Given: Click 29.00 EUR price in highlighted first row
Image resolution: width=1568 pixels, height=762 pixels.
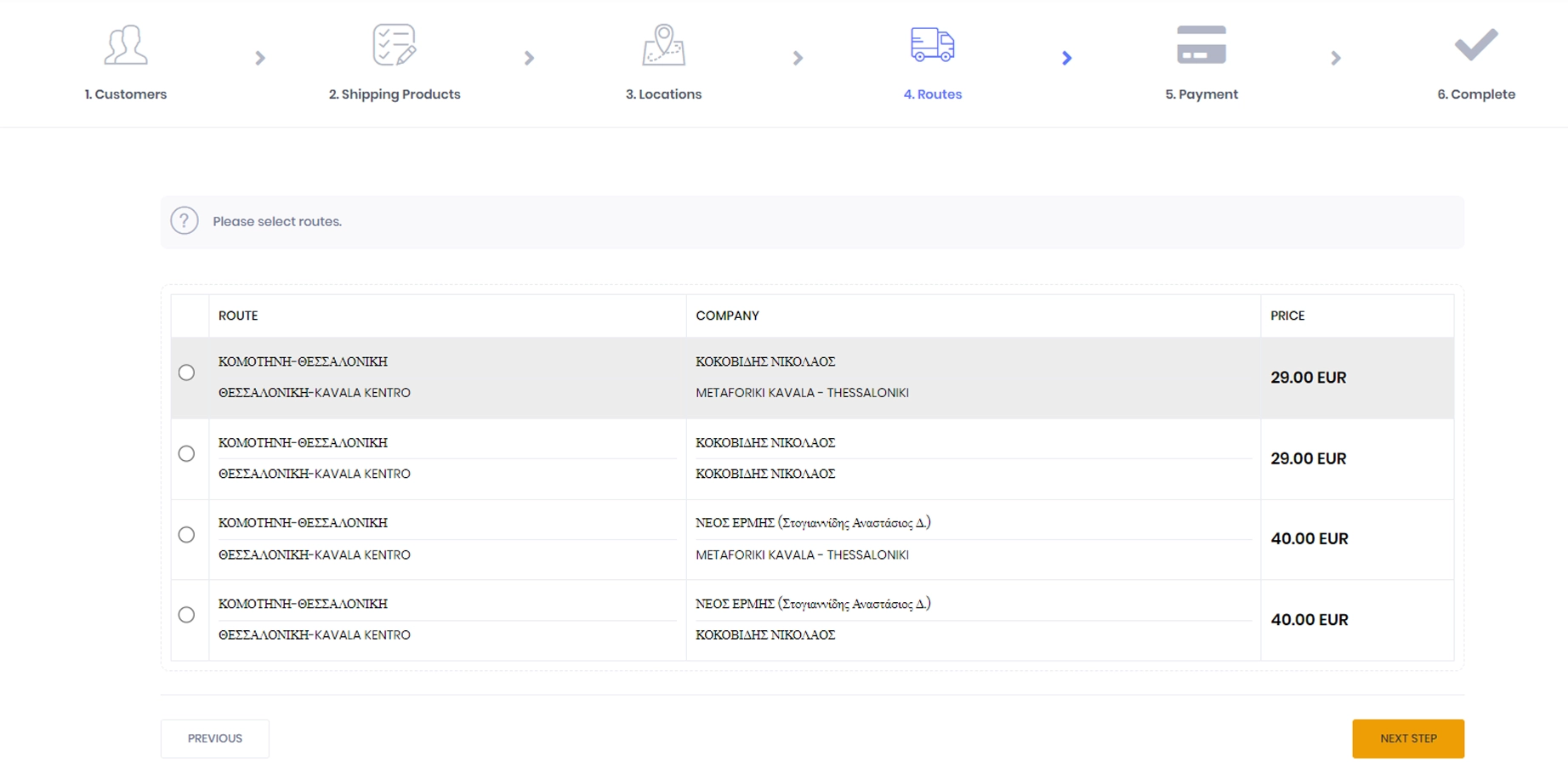Looking at the screenshot, I should (1309, 378).
